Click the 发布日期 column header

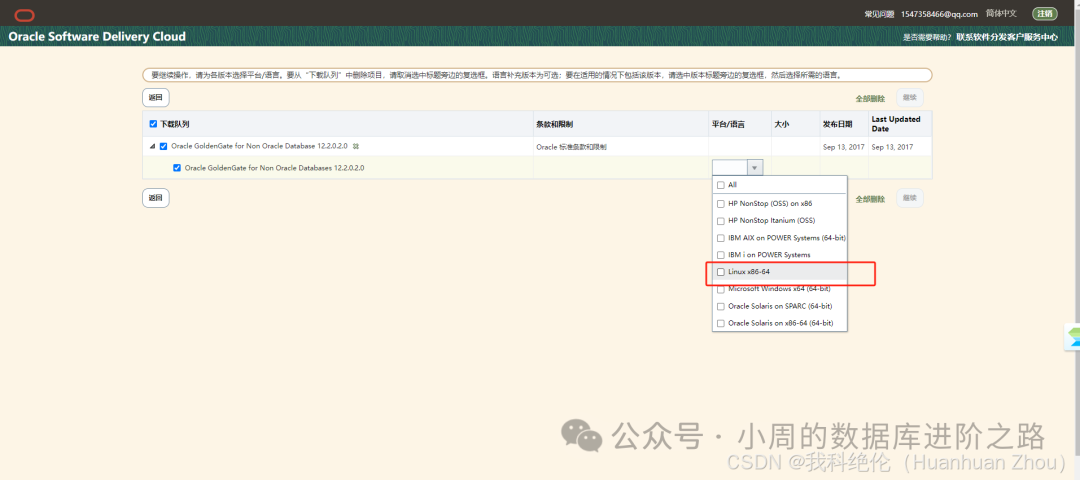[837, 124]
